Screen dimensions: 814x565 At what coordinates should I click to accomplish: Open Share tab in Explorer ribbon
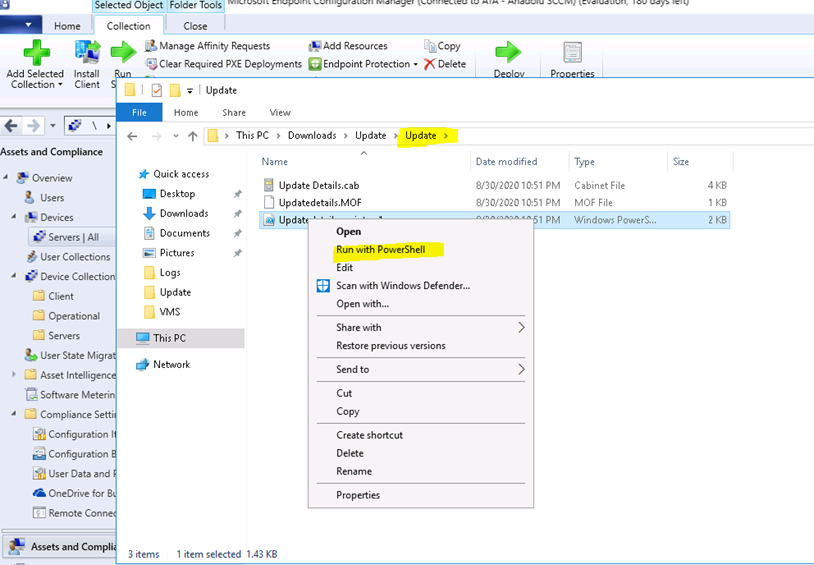(x=234, y=113)
